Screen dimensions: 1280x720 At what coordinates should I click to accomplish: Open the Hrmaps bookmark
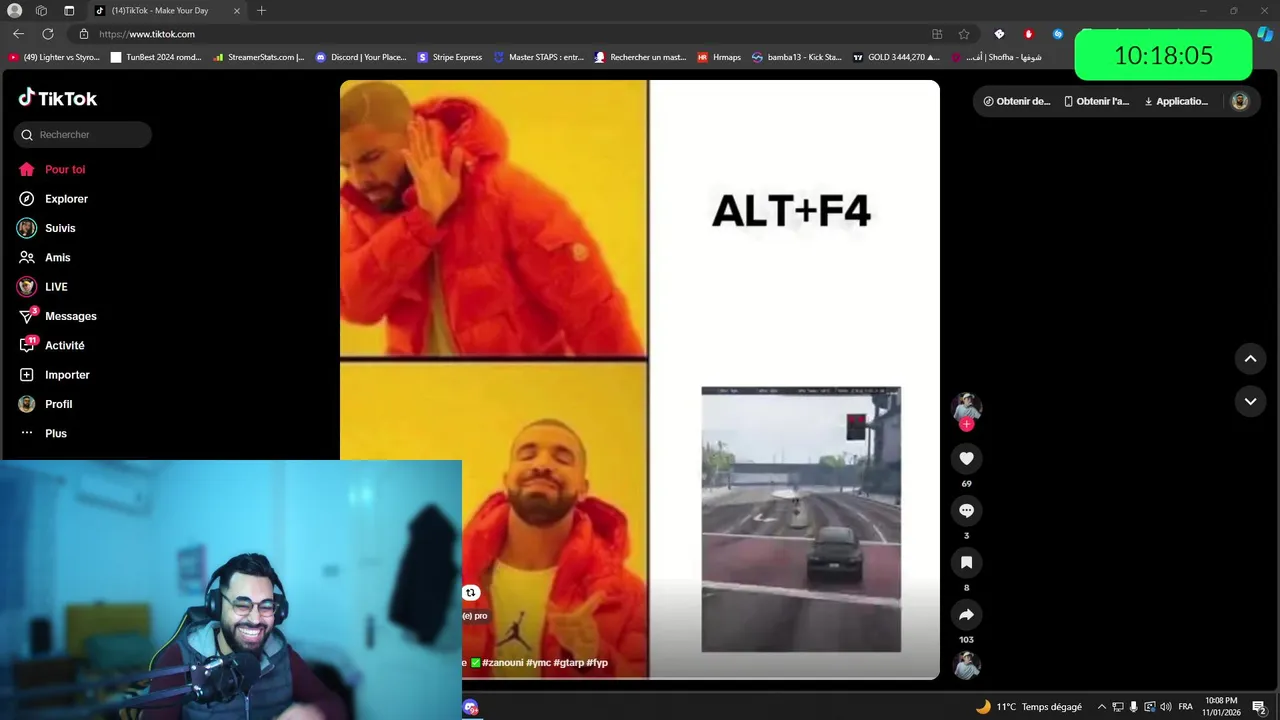(719, 57)
